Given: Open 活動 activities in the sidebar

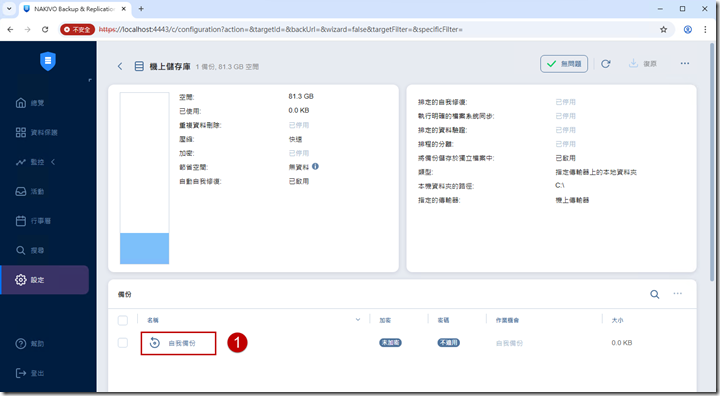Looking at the screenshot, I should point(30,192).
